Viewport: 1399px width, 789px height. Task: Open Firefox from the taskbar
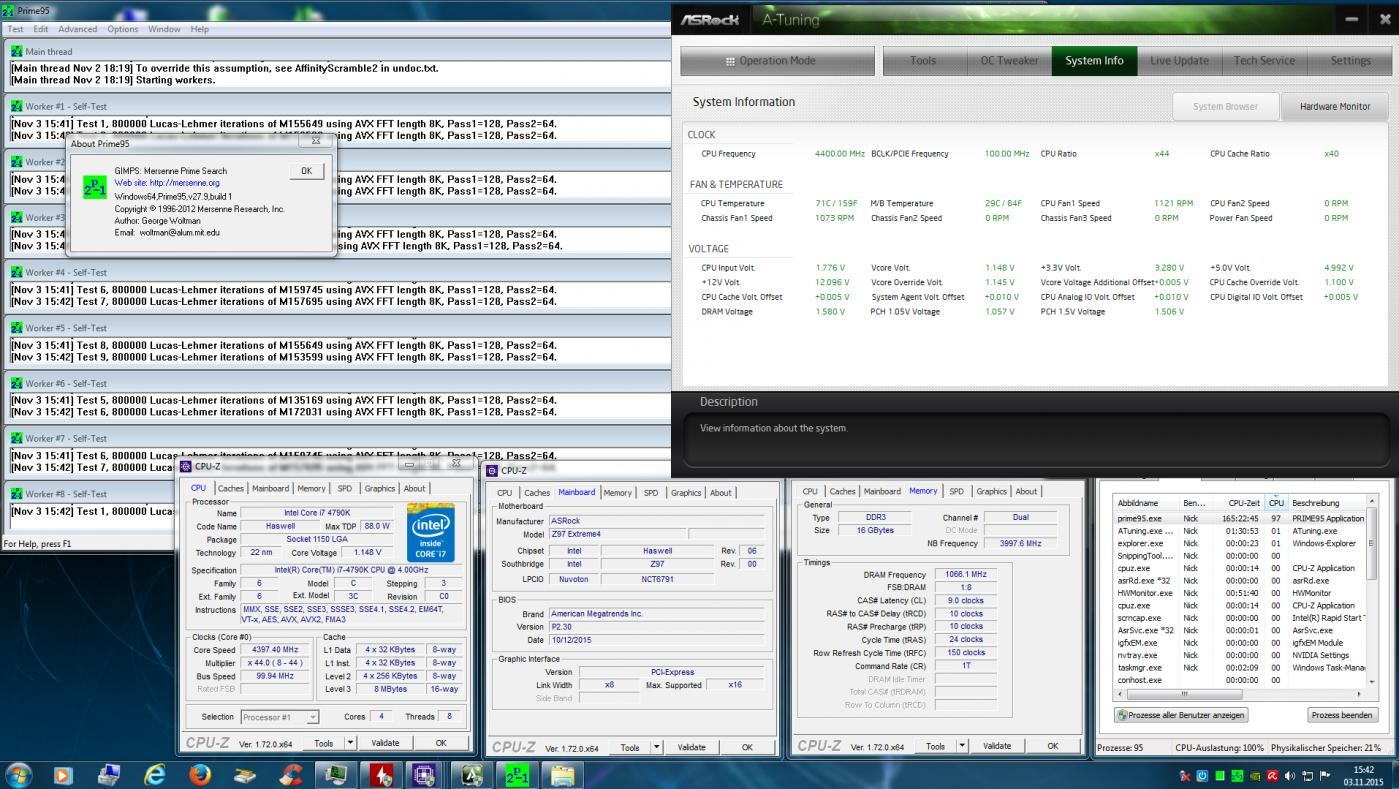200,773
